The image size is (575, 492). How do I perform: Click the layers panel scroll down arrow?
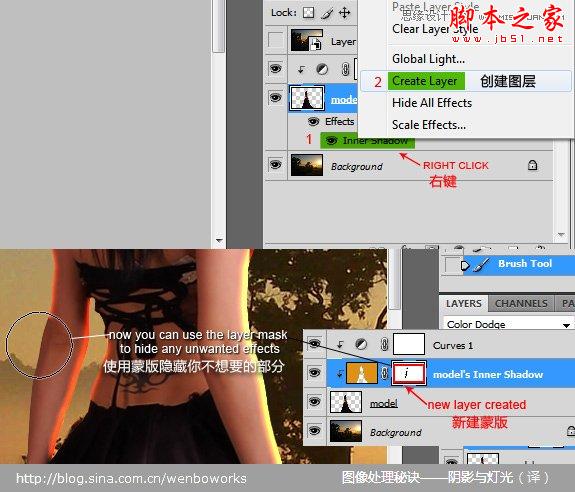[x=561, y=235]
